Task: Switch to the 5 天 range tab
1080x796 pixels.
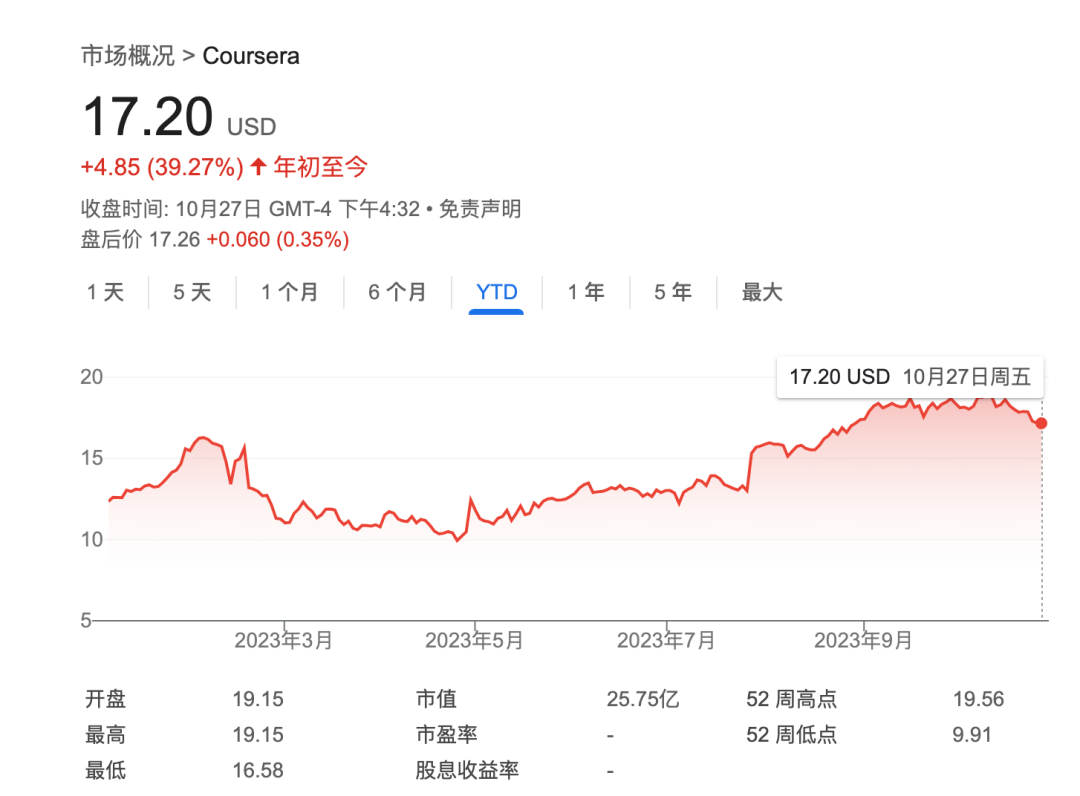Action: tap(192, 292)
